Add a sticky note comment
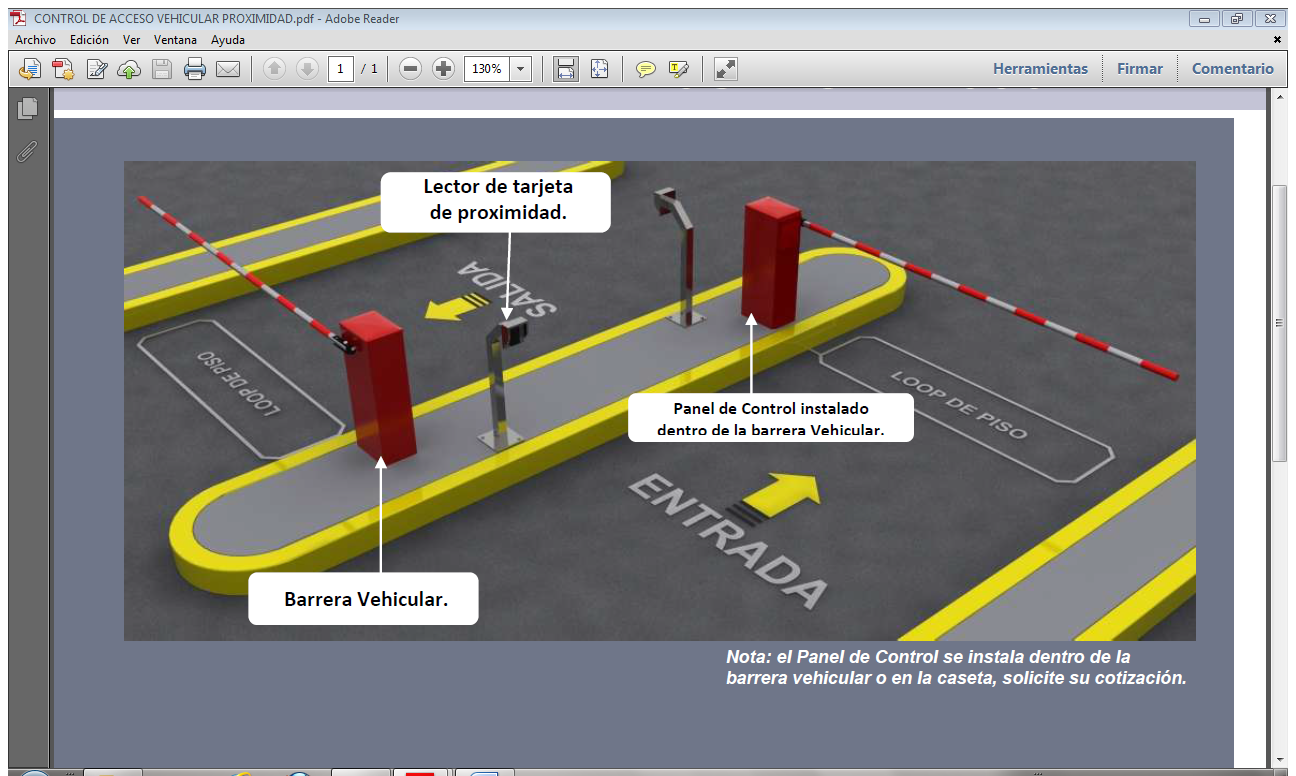1296x776 pixels. click(x=646, y=69)
